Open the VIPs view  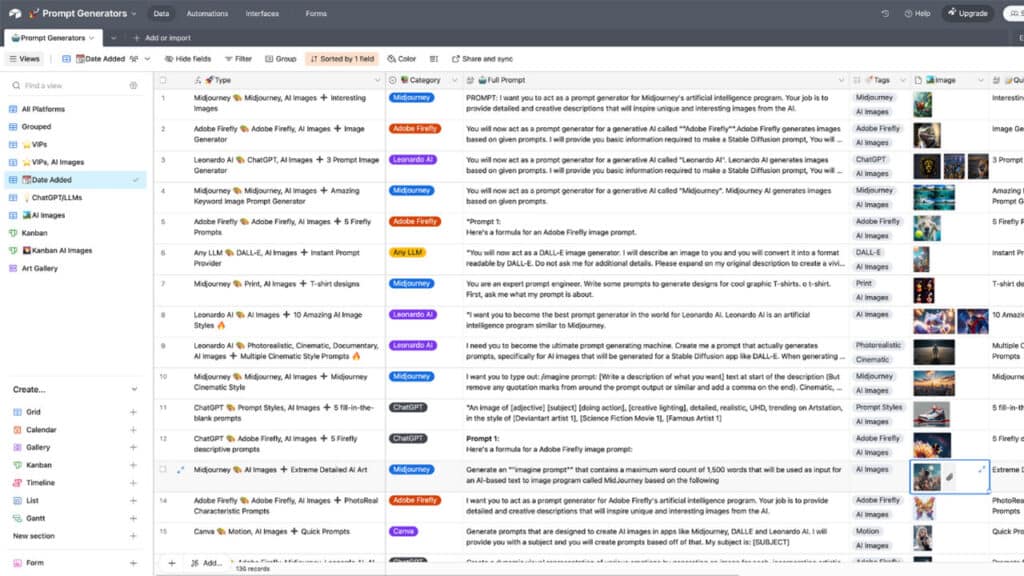74,144
